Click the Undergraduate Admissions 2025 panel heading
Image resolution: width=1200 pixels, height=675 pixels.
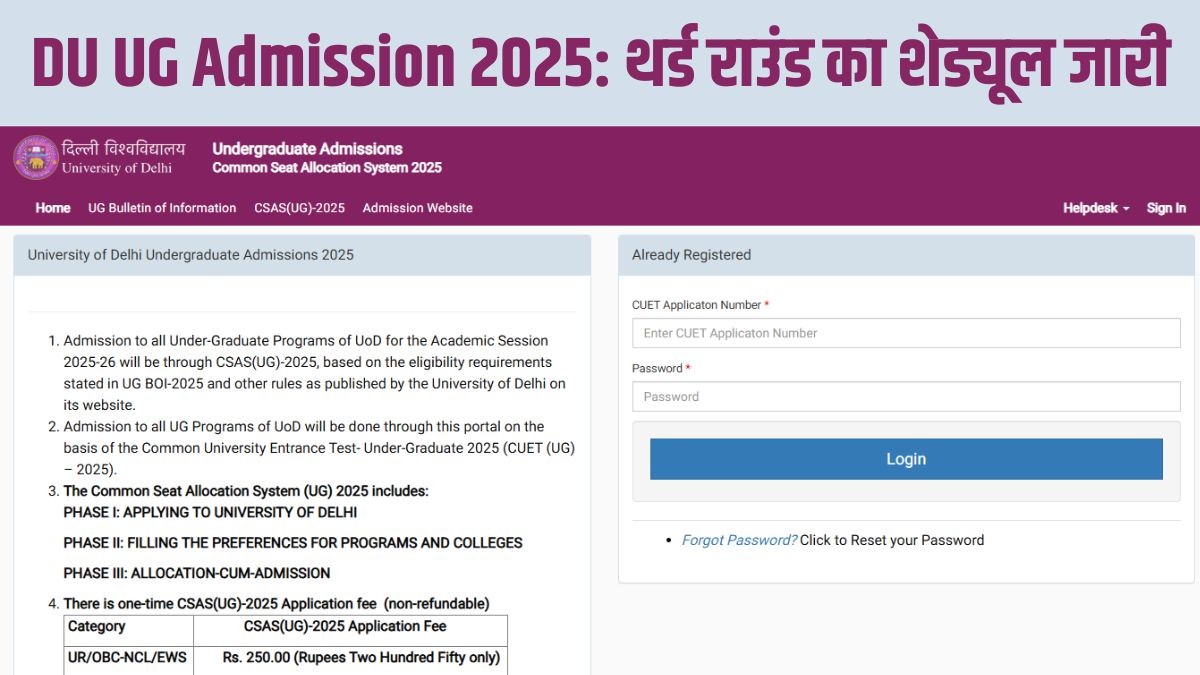click(x=191, y=255)
